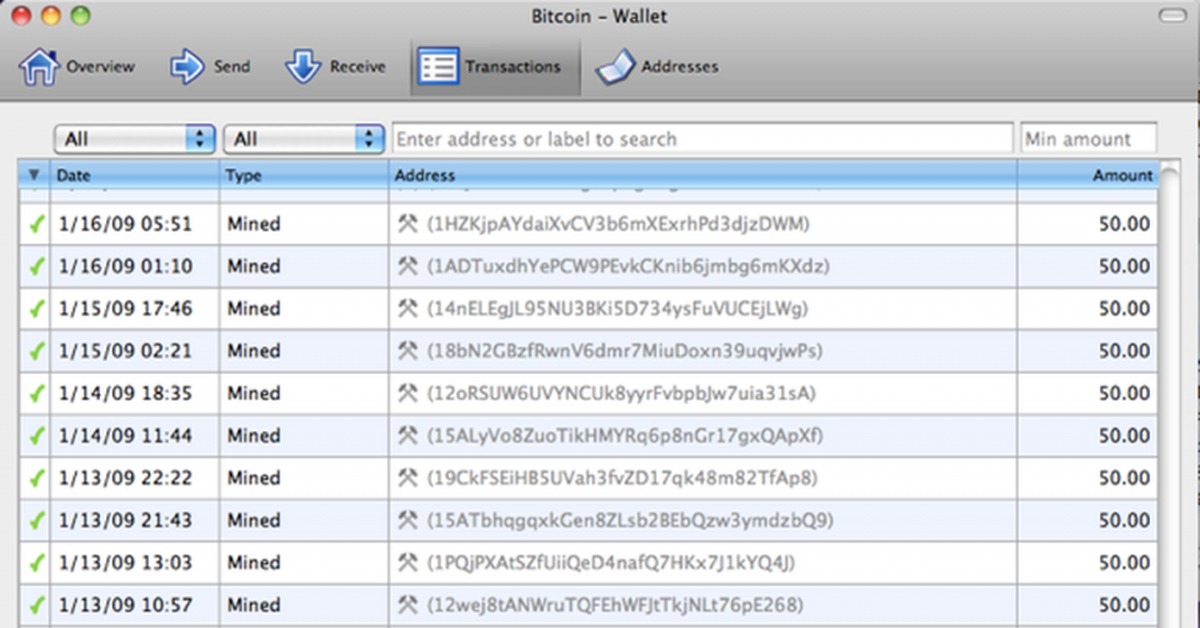Click 50.00 amount in 1/13/09 10:57 row

pos(1125,605)
